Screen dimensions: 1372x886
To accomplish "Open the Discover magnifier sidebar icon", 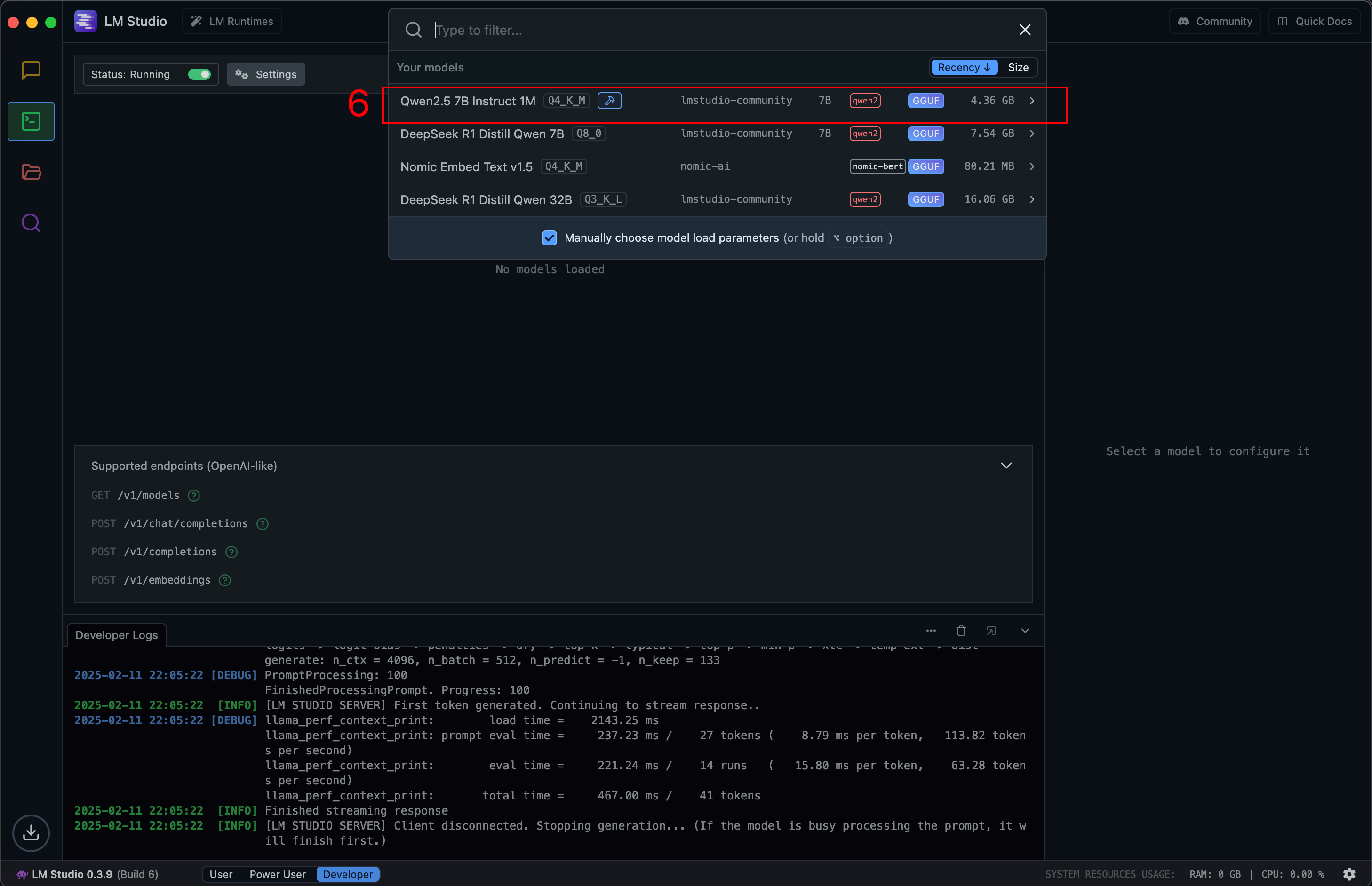I will click(x=31, y=222).
